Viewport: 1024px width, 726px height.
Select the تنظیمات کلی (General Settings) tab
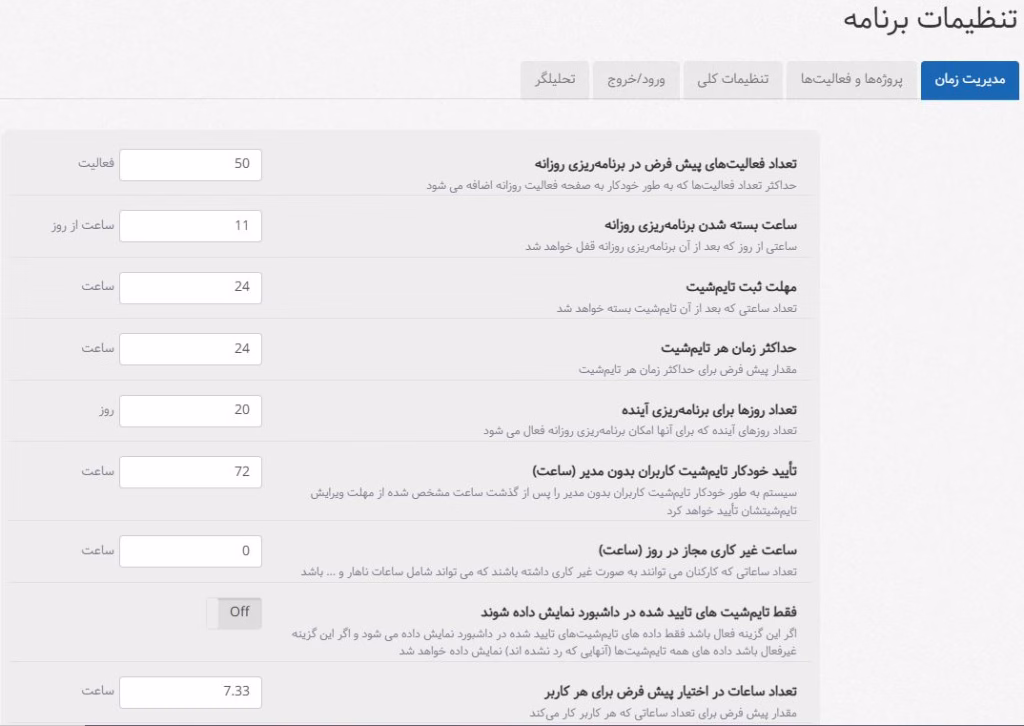pos(731,80)
